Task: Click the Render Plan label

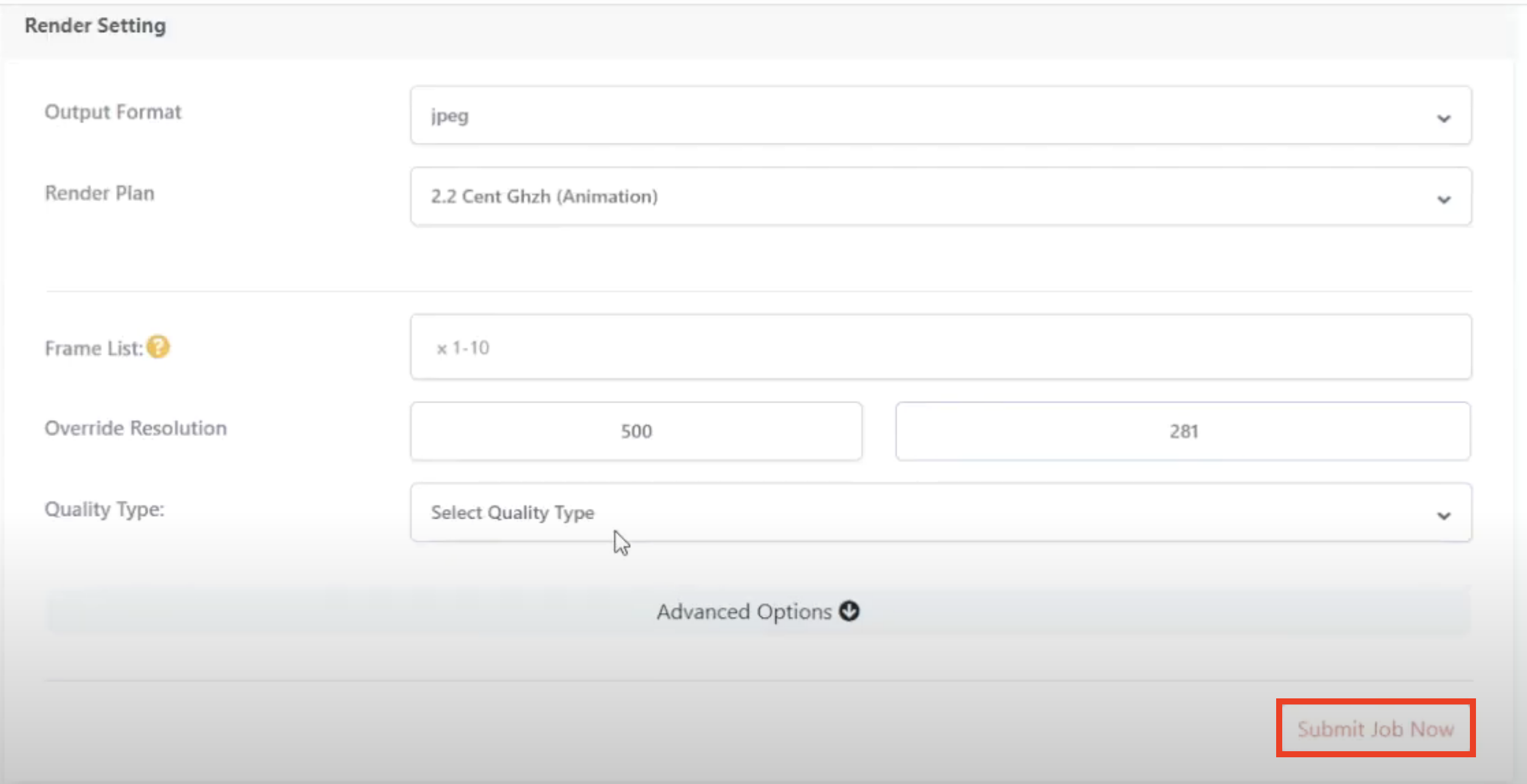Action: [x=100, y=193]
